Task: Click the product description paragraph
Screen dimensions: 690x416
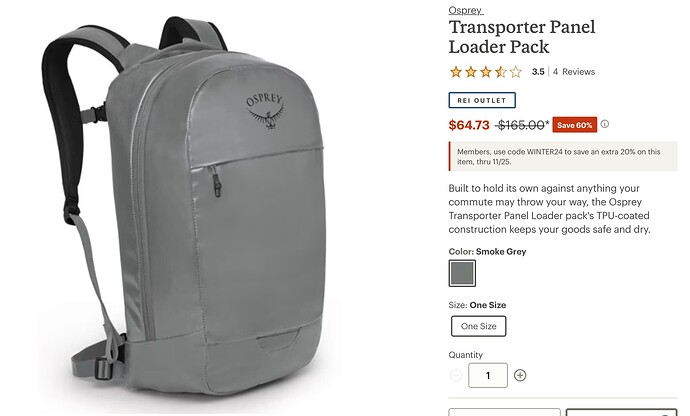Action: [549, 209]
